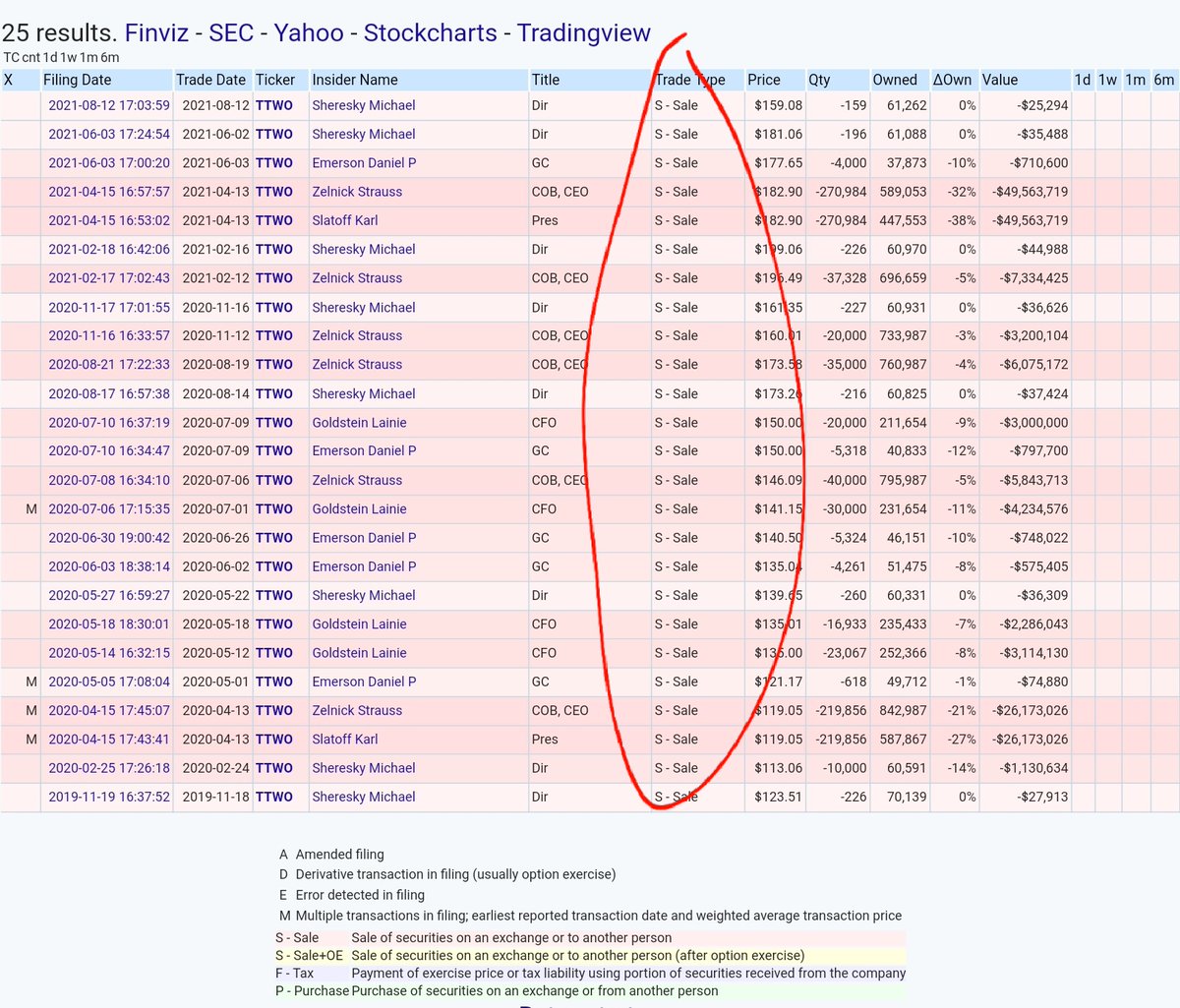Image resolution: width=1180 pixels, height=1008 pixels.
Task: Open filing dated 2020-11-17 17:01:55
Action: (x=109, y=307)
